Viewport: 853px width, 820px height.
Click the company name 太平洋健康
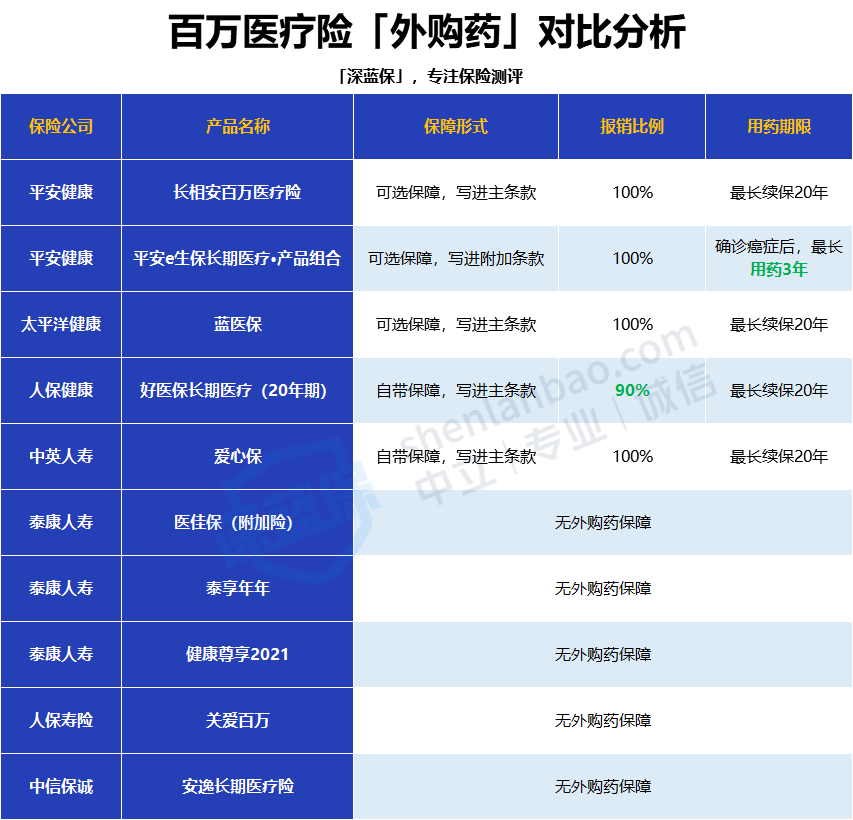[x=61, y=324]
